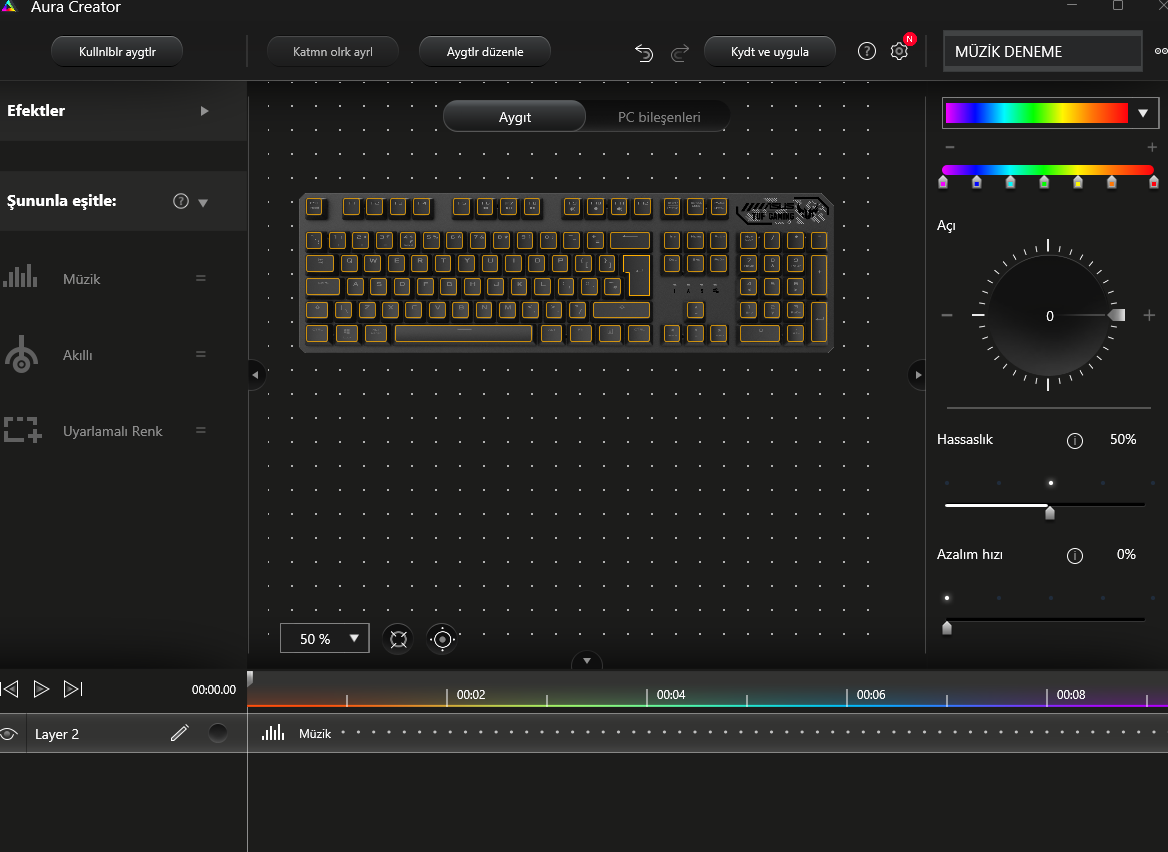Image resolution: width=1168 pixels, height=852 pixels.
Task: Click the skip to end playback button
Action: click(x=73, y=689)
